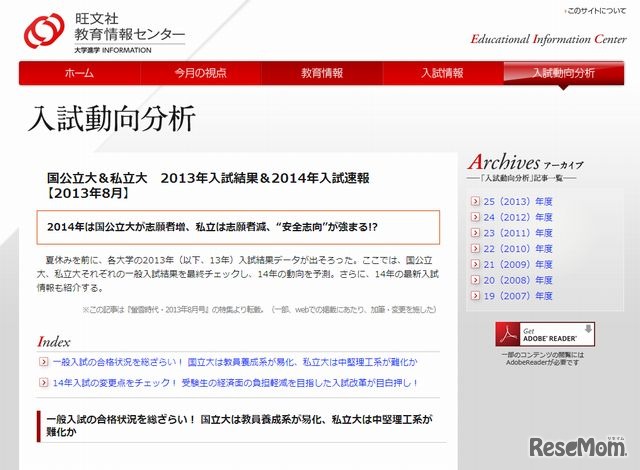Click section heading 一般入試の合格状況を総ざらい！ 国立大は

[239, 426]
